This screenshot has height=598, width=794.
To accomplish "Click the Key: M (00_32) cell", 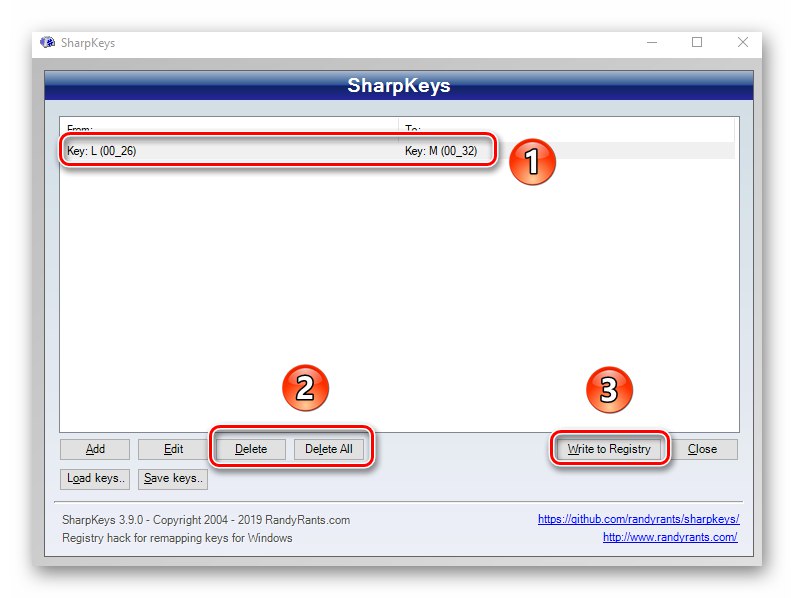I will pos(441,151).
